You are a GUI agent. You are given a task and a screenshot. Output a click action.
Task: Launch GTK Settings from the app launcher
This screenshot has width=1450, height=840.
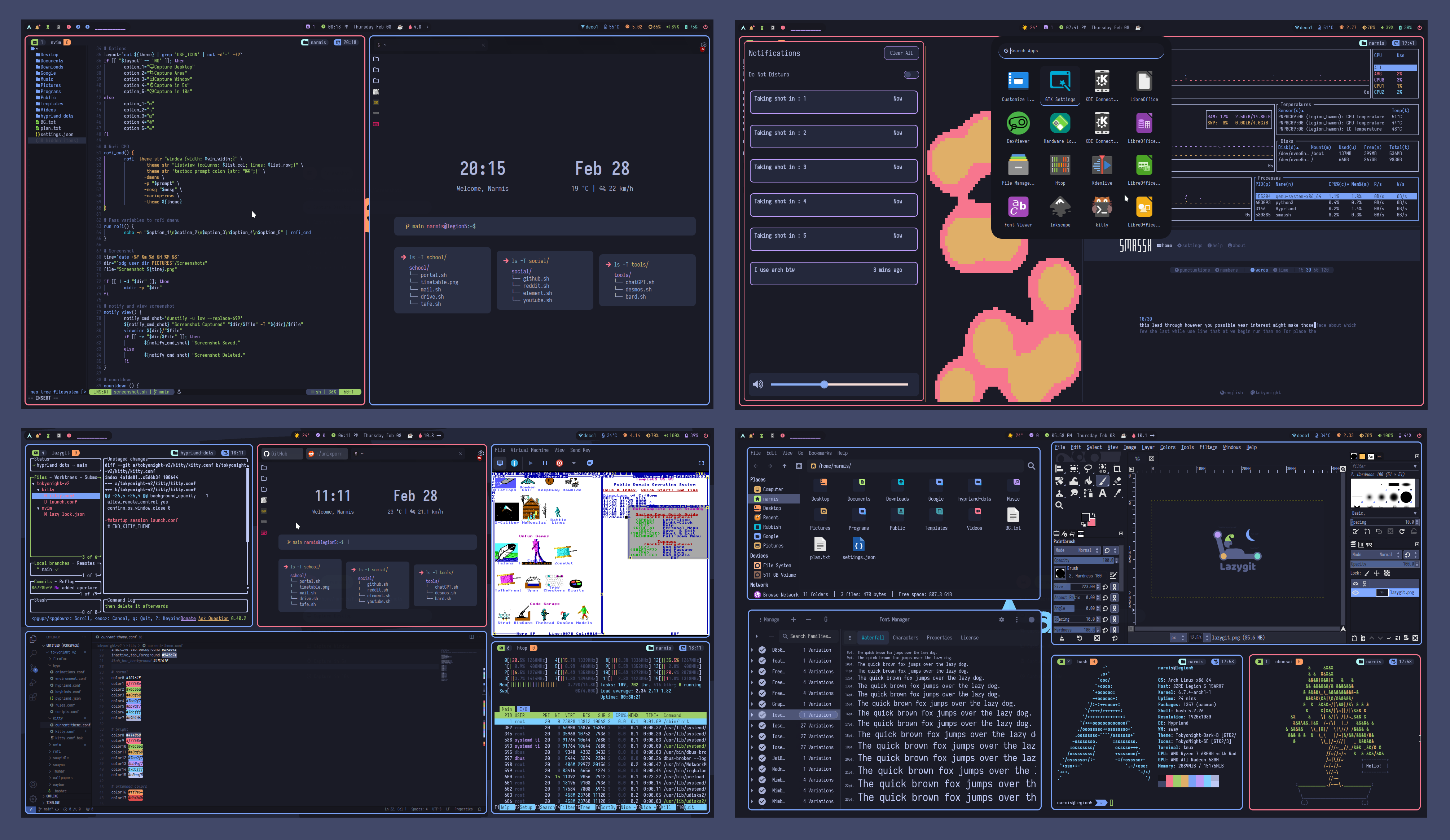[1060, 86]
